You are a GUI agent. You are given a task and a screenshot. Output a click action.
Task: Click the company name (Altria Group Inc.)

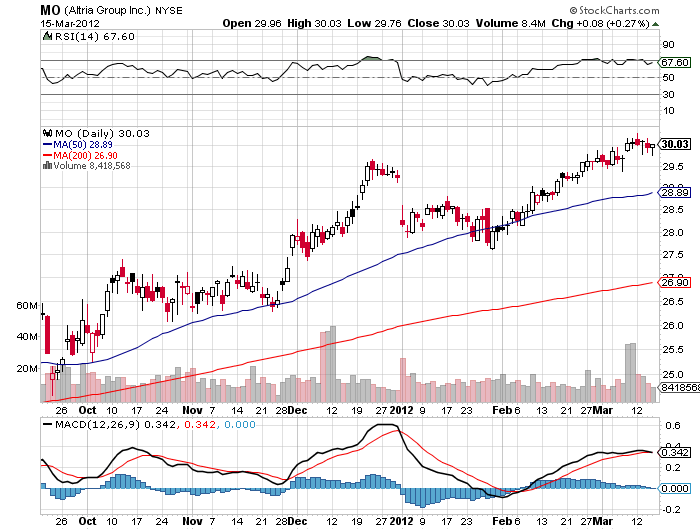[x=108, y=10]
